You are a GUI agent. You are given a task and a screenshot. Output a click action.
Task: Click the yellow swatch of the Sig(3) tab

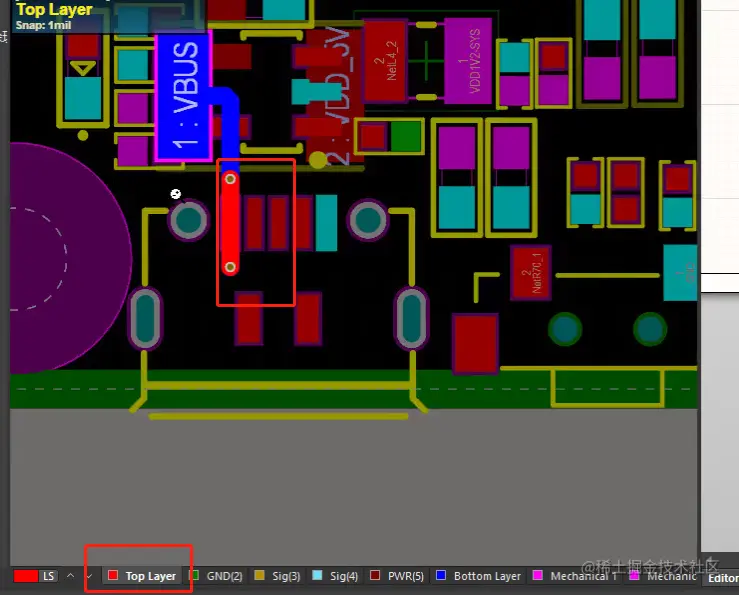259,575
